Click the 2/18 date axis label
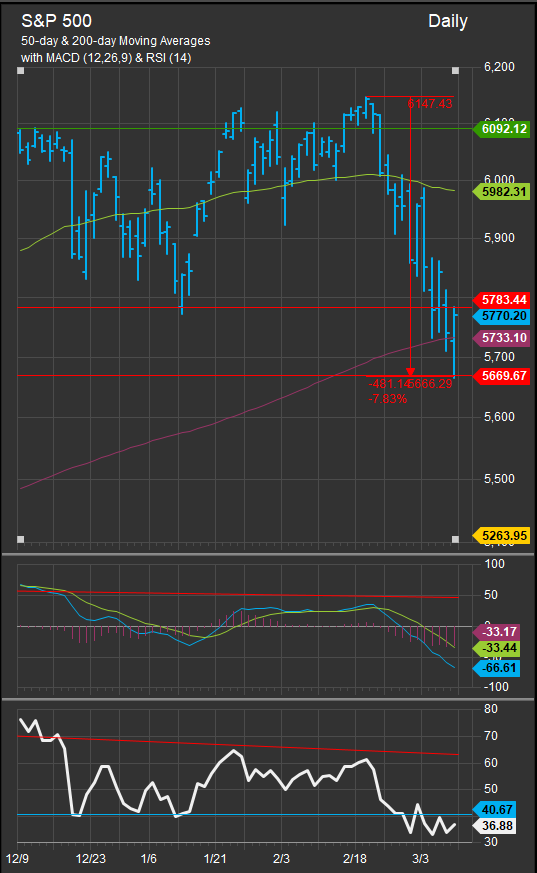 [355, 859]
